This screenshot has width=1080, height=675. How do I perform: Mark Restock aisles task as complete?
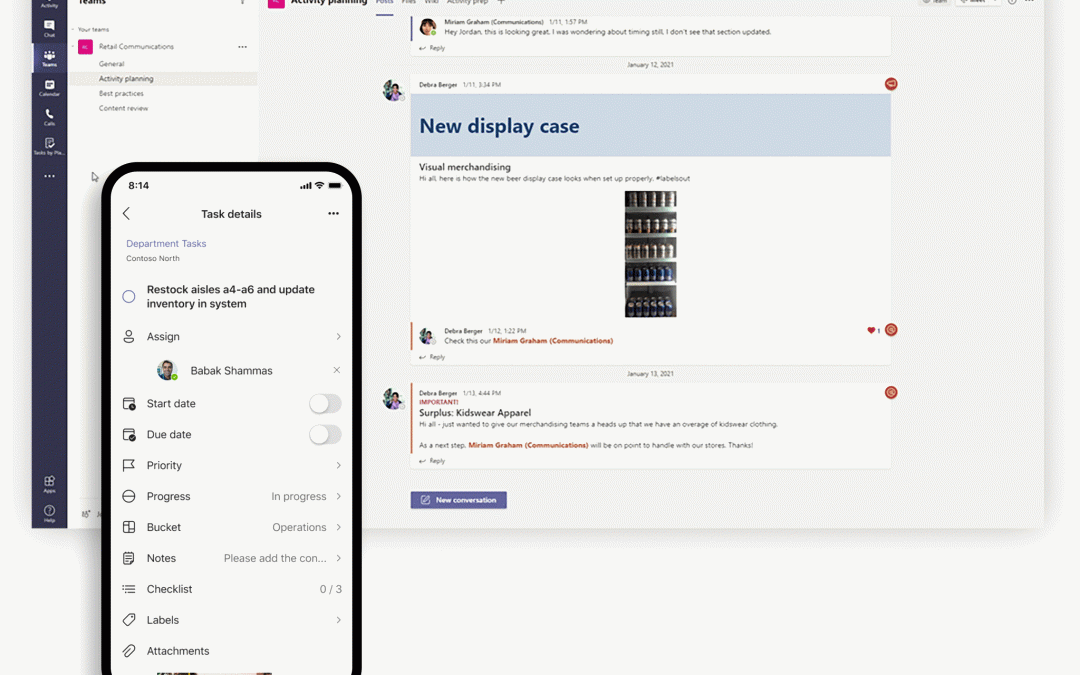click(x=129, y=297)
